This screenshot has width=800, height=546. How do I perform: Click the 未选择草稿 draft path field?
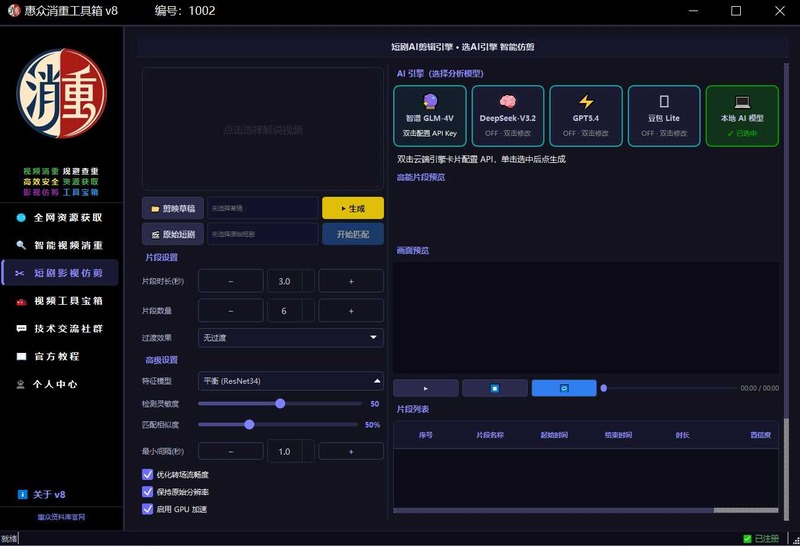[x=263, y=208]
